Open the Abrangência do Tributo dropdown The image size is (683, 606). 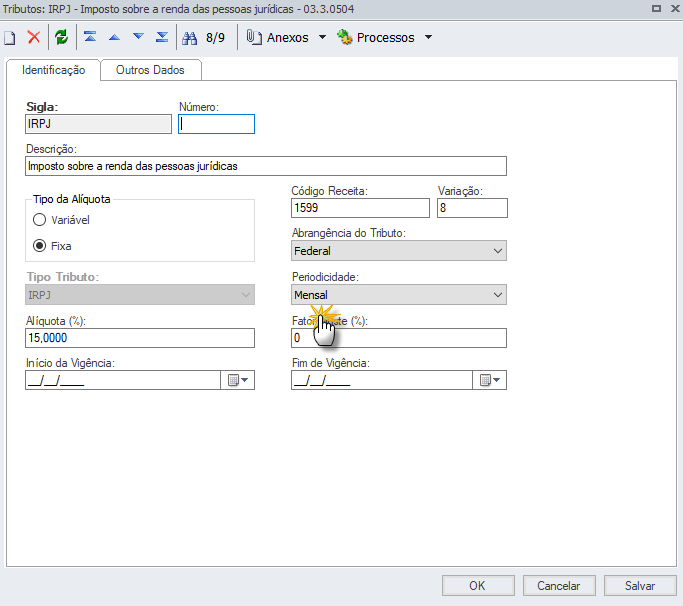[399, 251]
